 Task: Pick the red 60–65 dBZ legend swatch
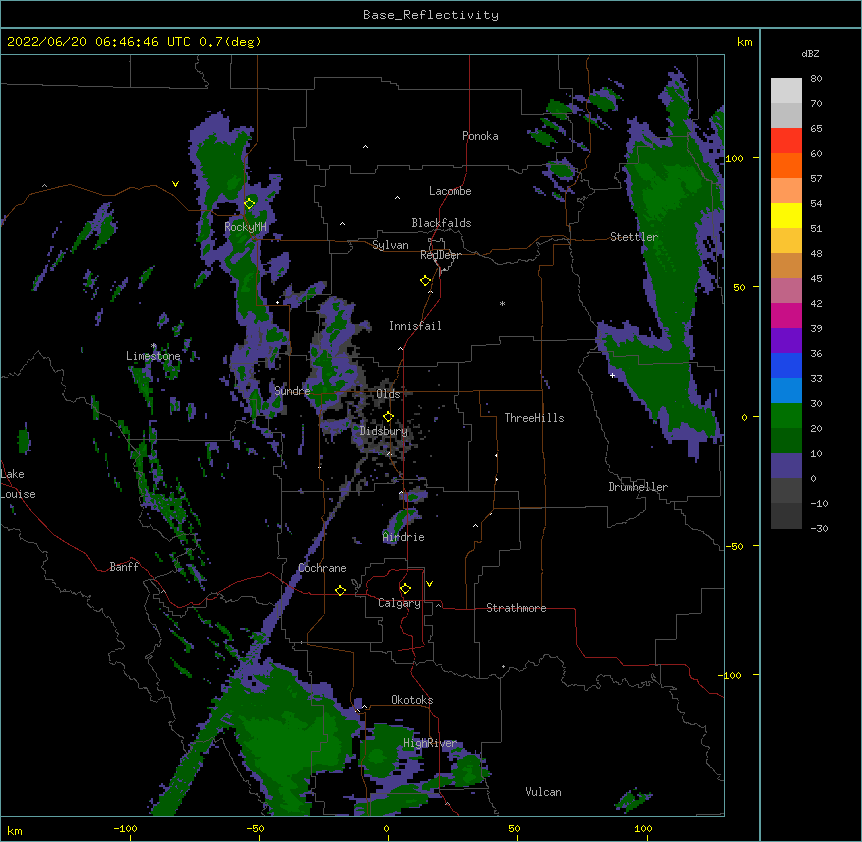tap(786, 141)
